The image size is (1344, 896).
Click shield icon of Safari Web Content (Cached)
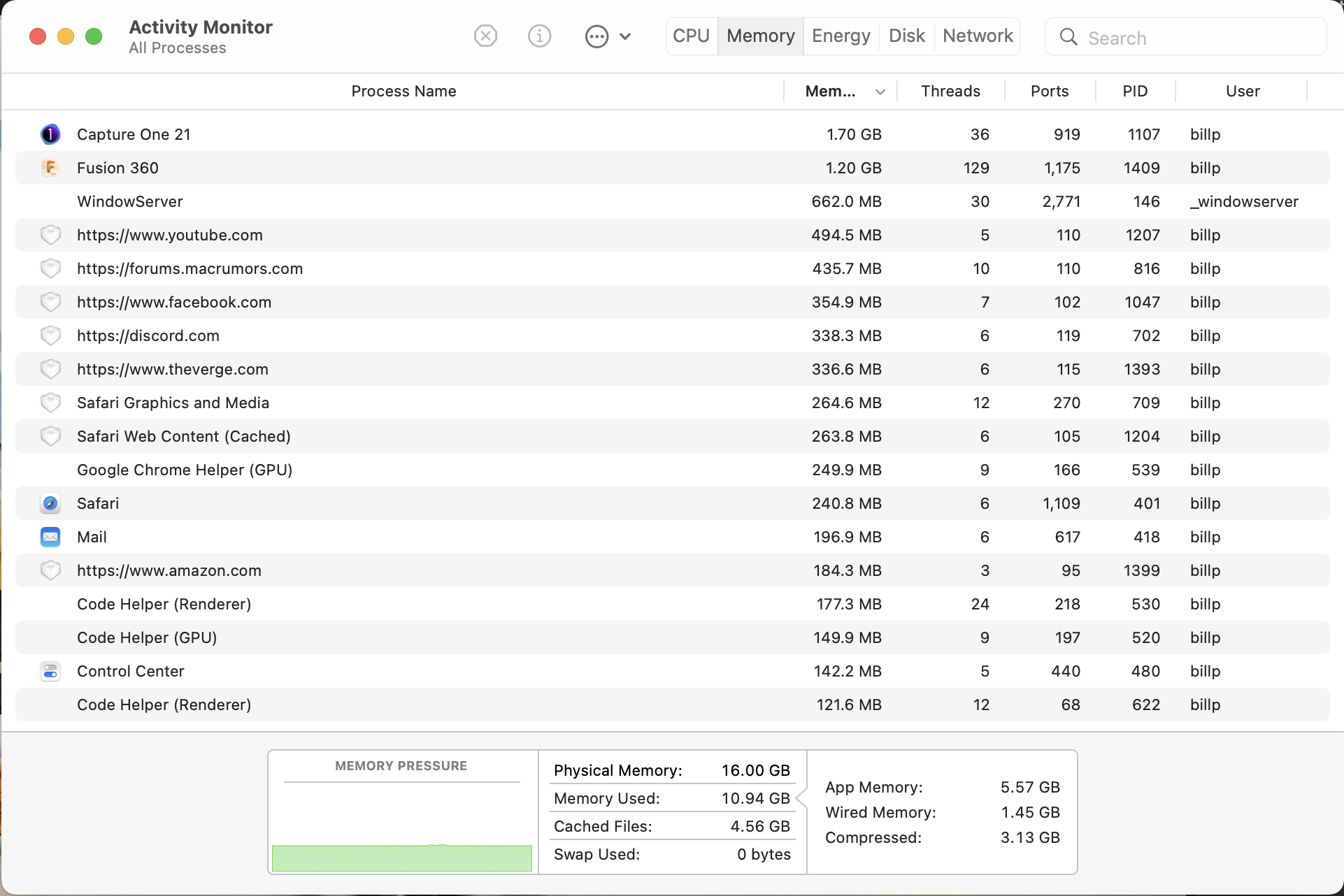coord(50,436)
